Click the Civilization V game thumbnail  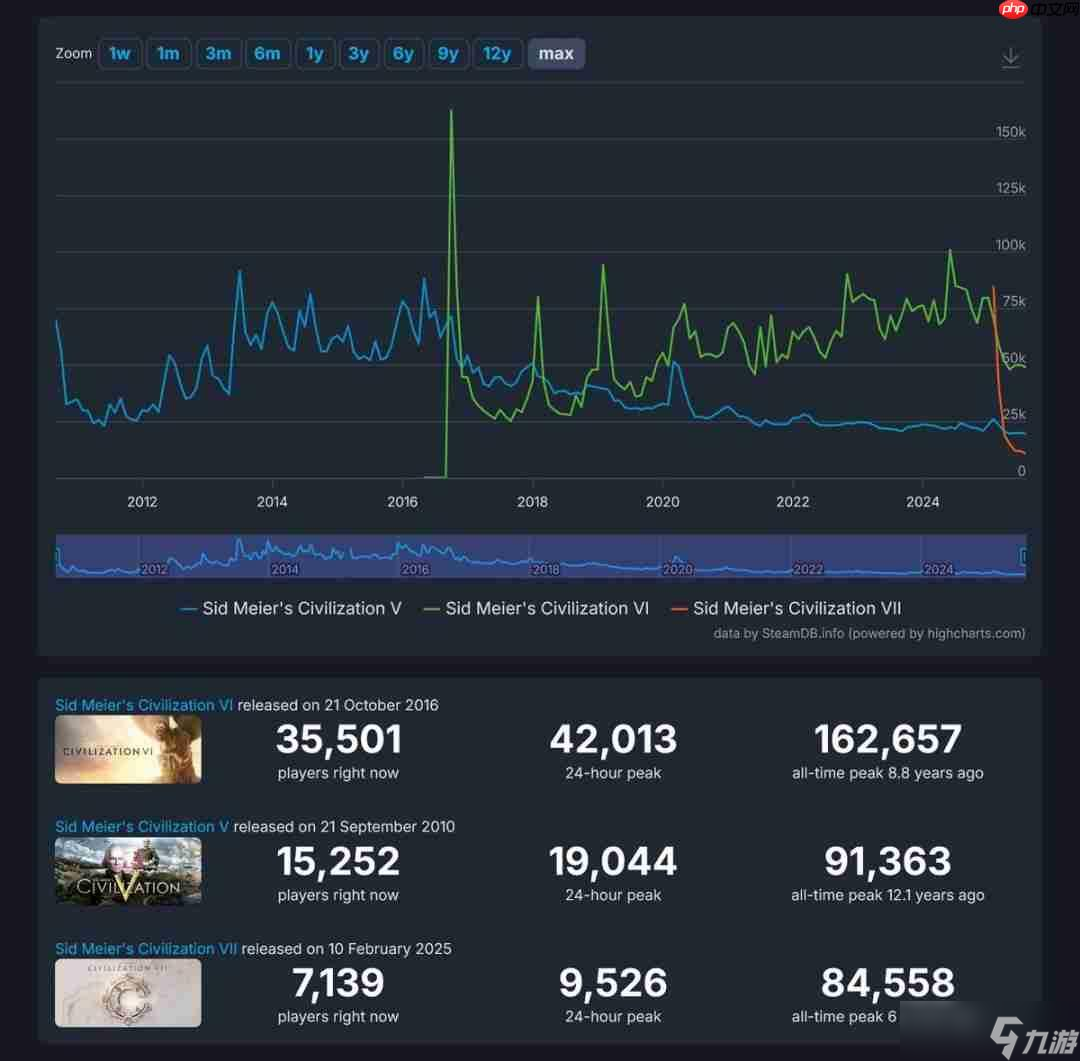pos(128,870)
